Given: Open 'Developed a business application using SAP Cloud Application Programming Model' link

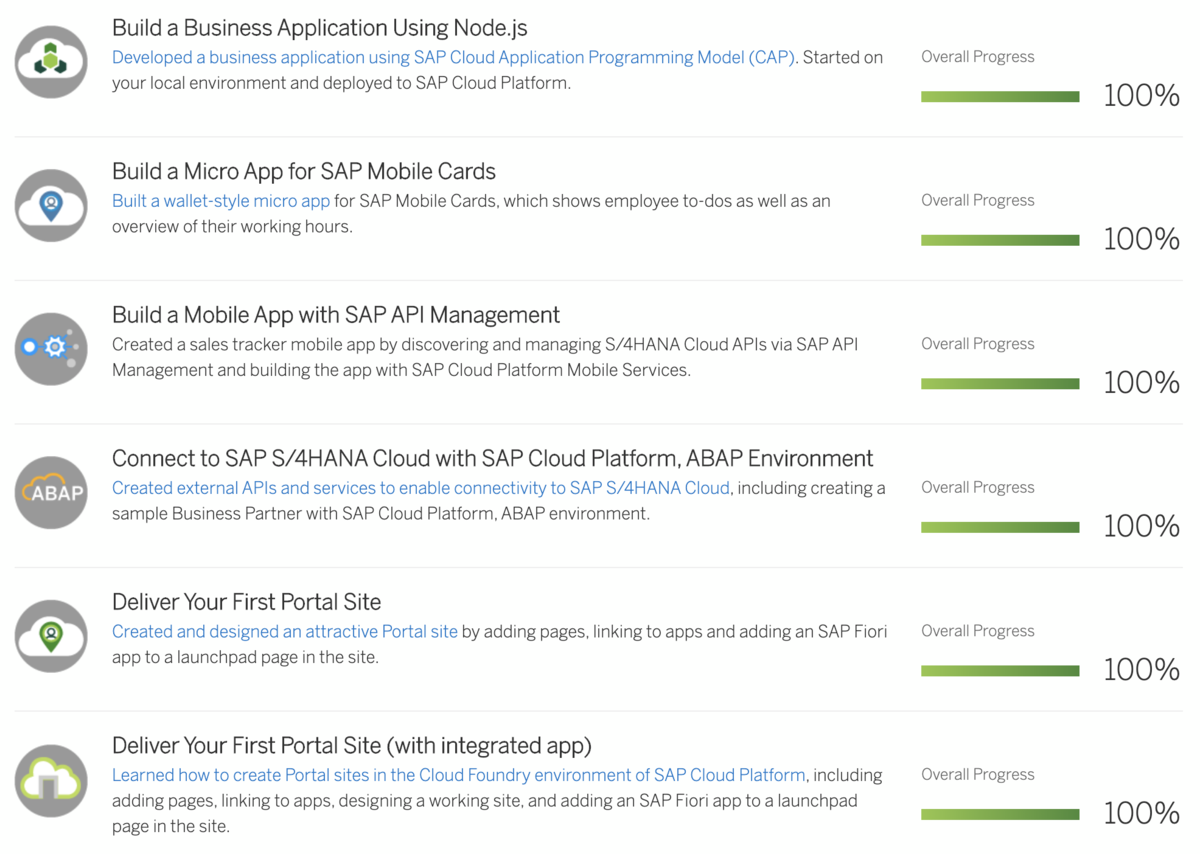Looking at the screenshot, I should 453,57.
